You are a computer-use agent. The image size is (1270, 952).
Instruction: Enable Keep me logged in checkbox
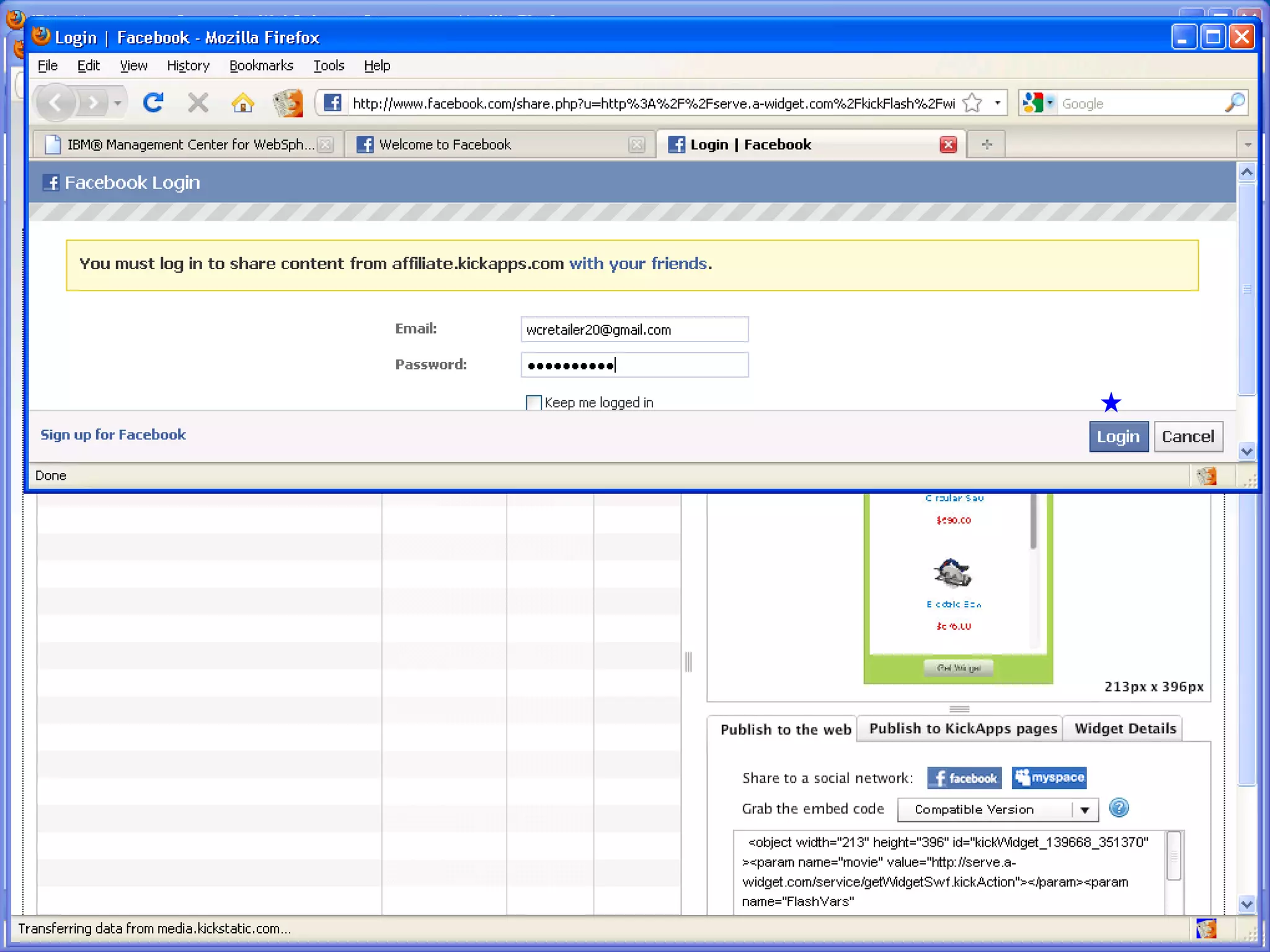[533, 403]
